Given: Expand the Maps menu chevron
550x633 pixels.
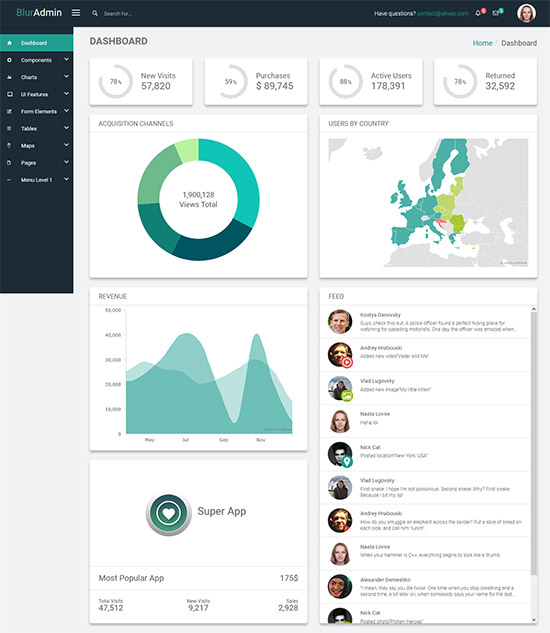Looking at the screenshot, I should (x=66, y=145).
